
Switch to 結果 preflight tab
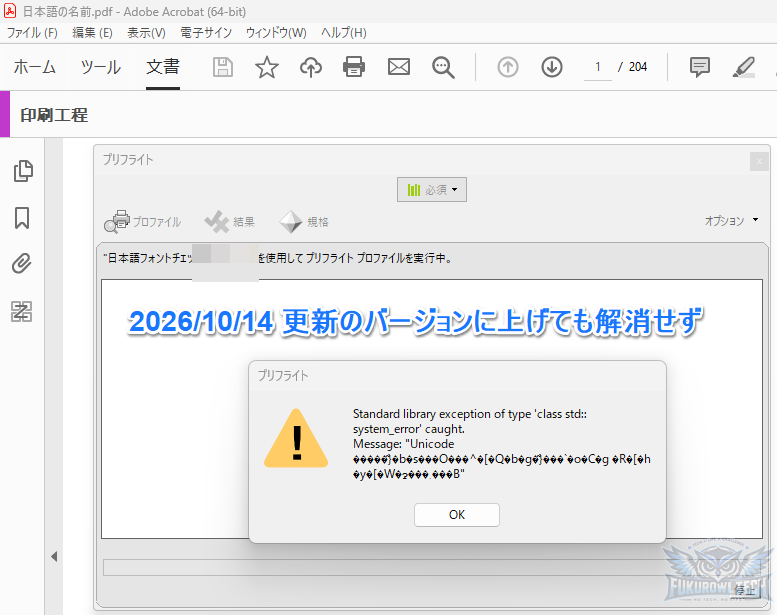(230, 222)
